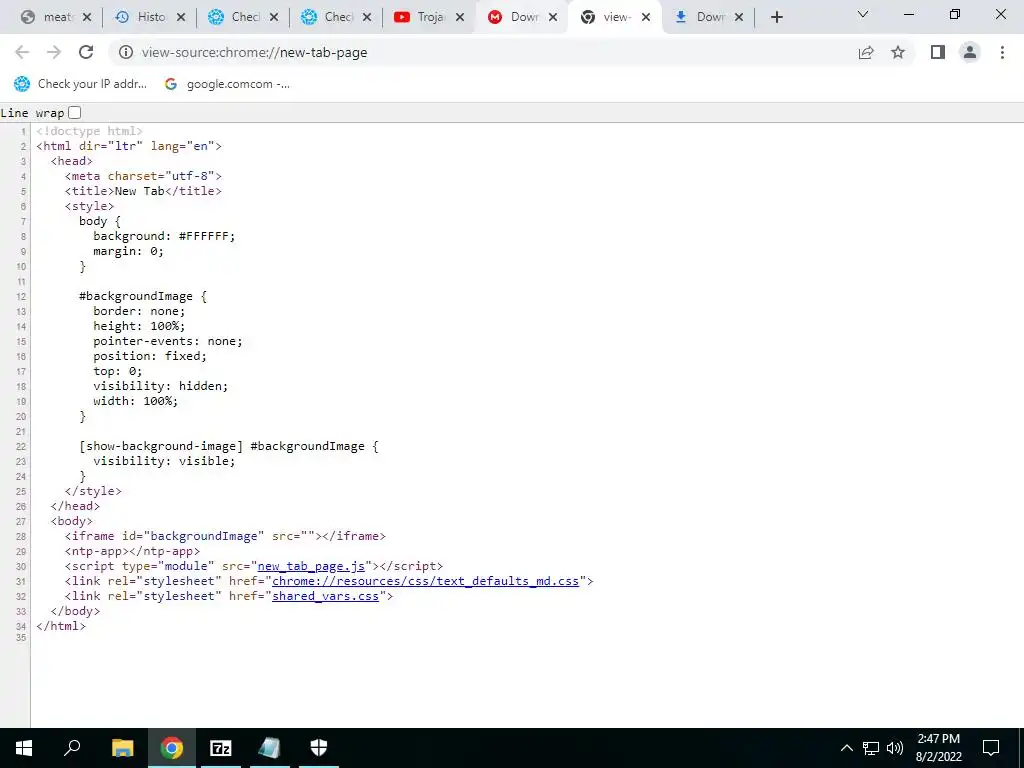Open network status tray icon
Screen dimensions: 1024x768
coord(871,748)
